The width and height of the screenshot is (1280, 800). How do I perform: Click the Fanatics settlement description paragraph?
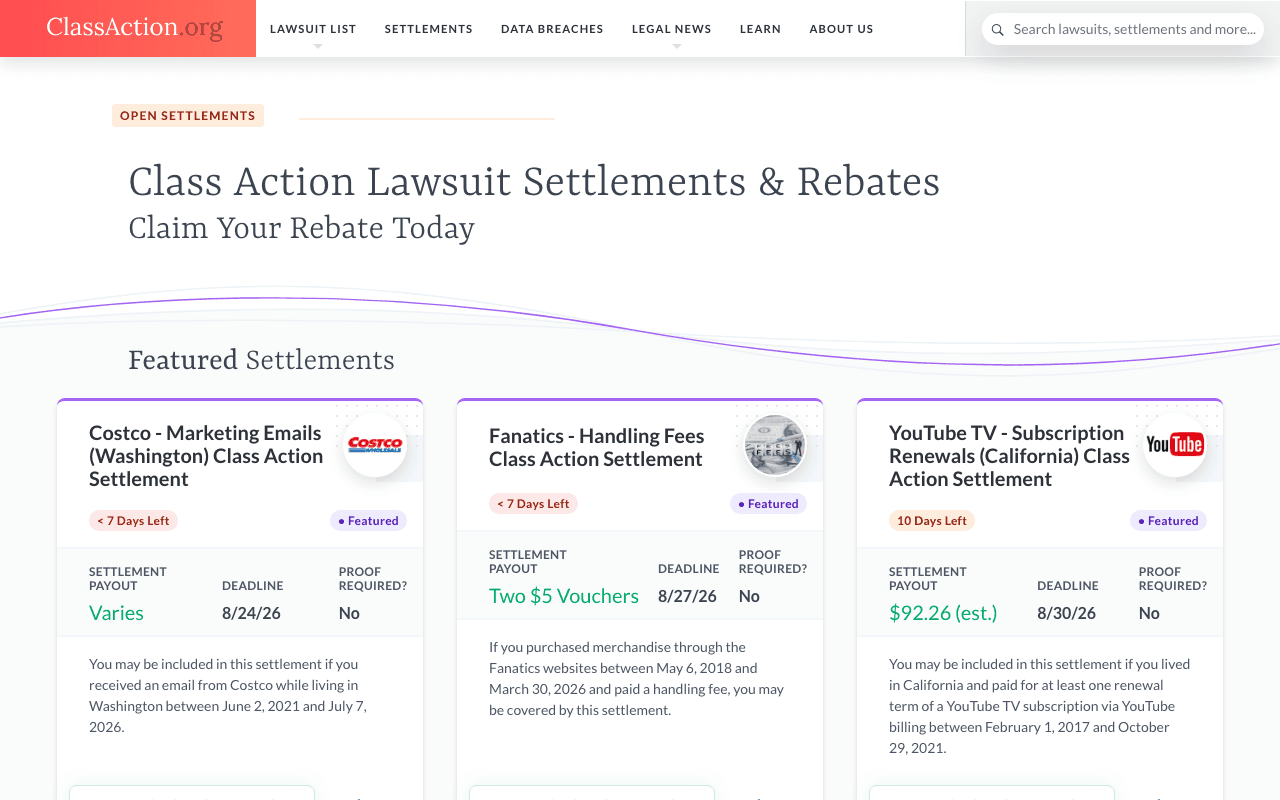tap(636, 679)
